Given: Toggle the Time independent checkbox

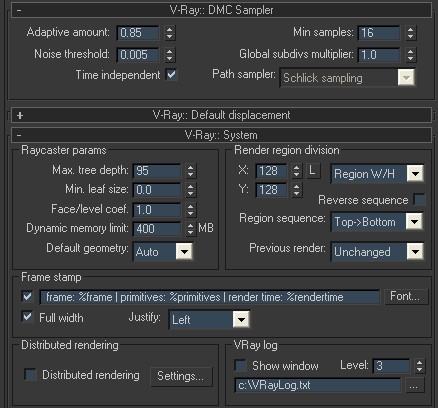Looking at the screenshot, I should point(172,74).
